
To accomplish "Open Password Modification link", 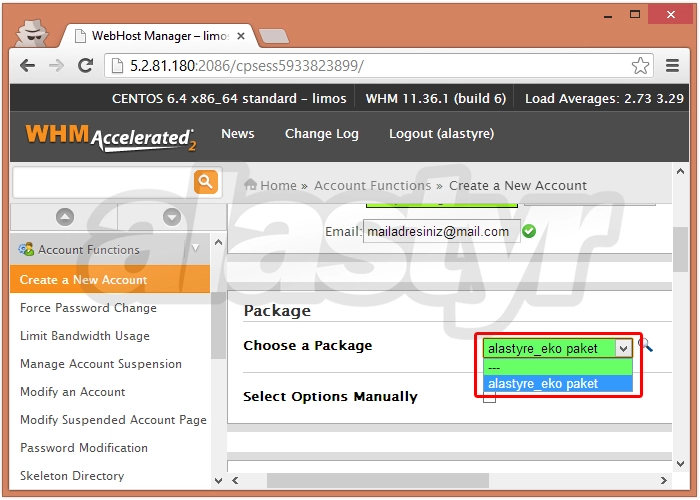I will click(x=84, y=448).
